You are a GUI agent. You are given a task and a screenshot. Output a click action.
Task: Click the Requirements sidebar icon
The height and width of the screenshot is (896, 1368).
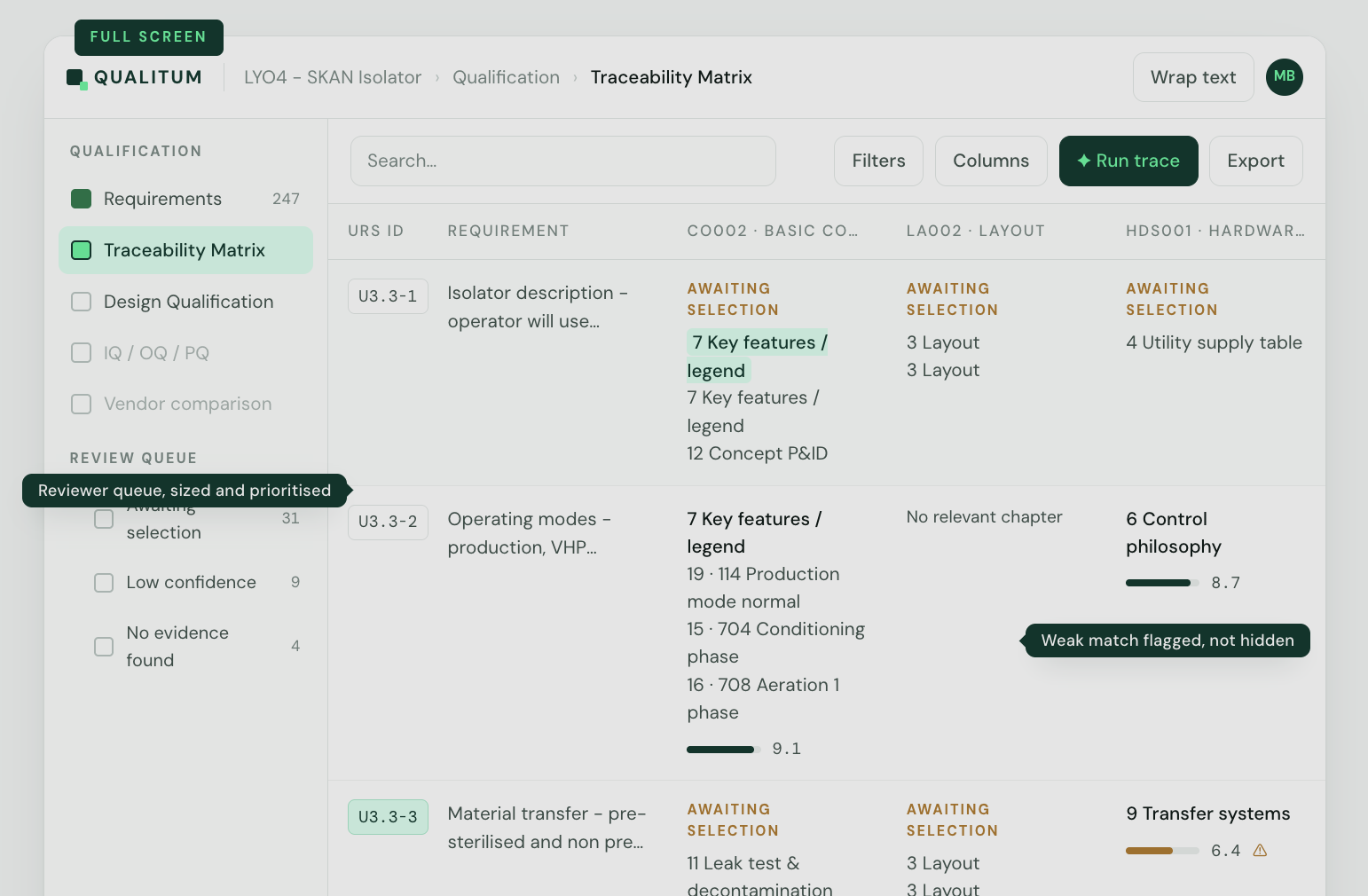pyautogui.click(x=82, y=199)
